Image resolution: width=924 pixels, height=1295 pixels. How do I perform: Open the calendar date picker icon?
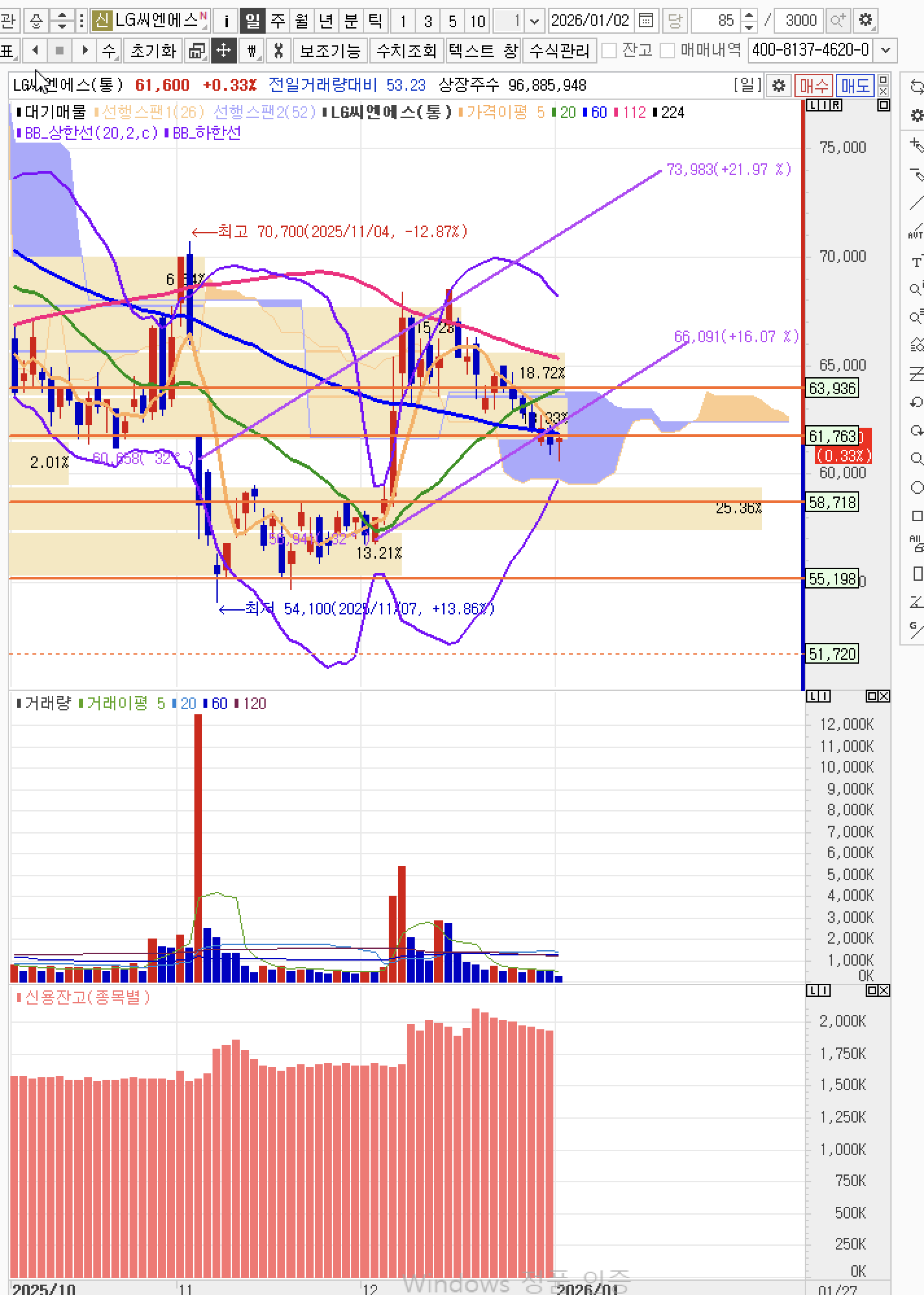[x=645, y=21]
